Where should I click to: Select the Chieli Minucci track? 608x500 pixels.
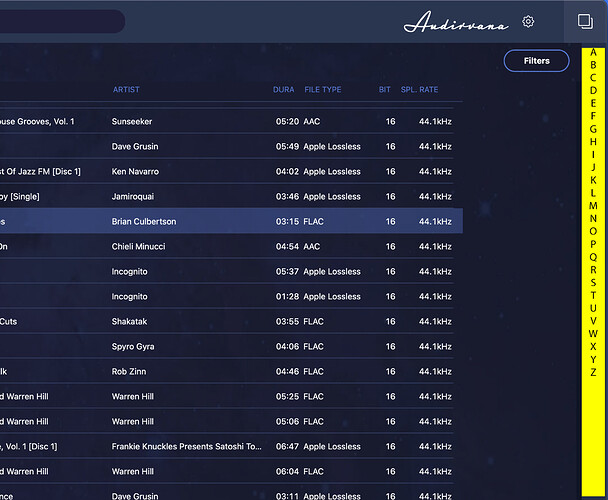pyautogui.click(x=226, y=246)
